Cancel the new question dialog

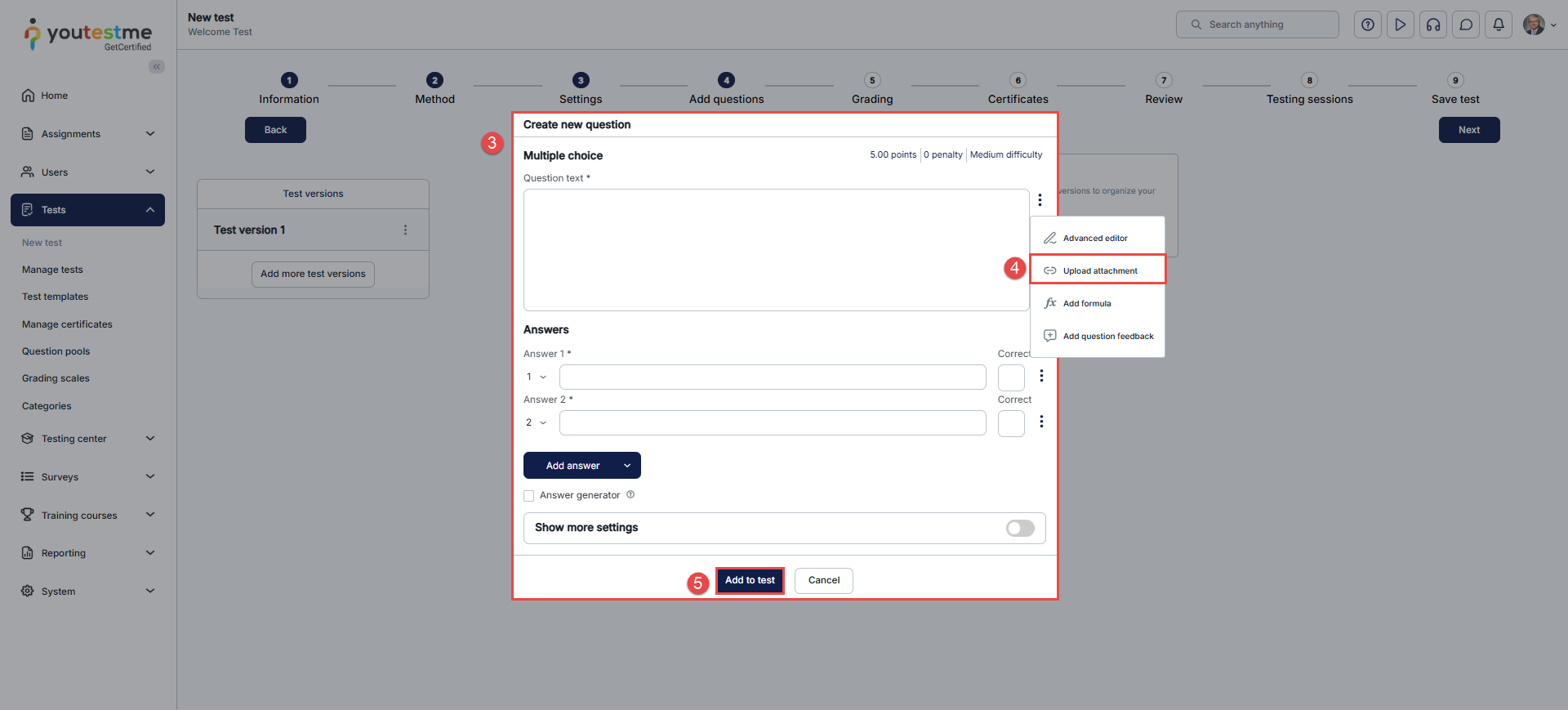click(x=823, y=581)
